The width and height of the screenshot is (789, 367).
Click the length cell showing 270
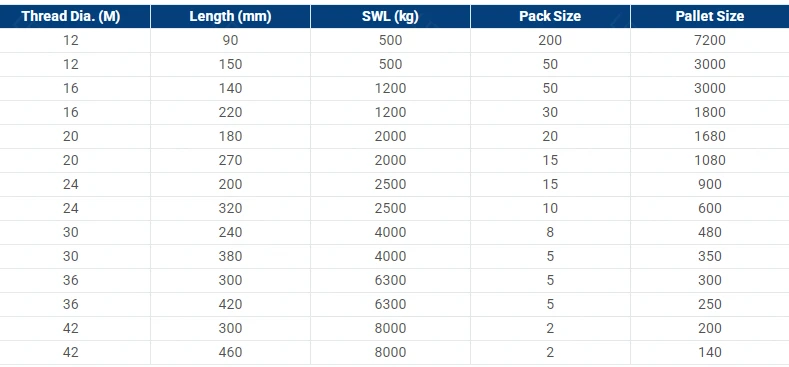coord(230,160)
